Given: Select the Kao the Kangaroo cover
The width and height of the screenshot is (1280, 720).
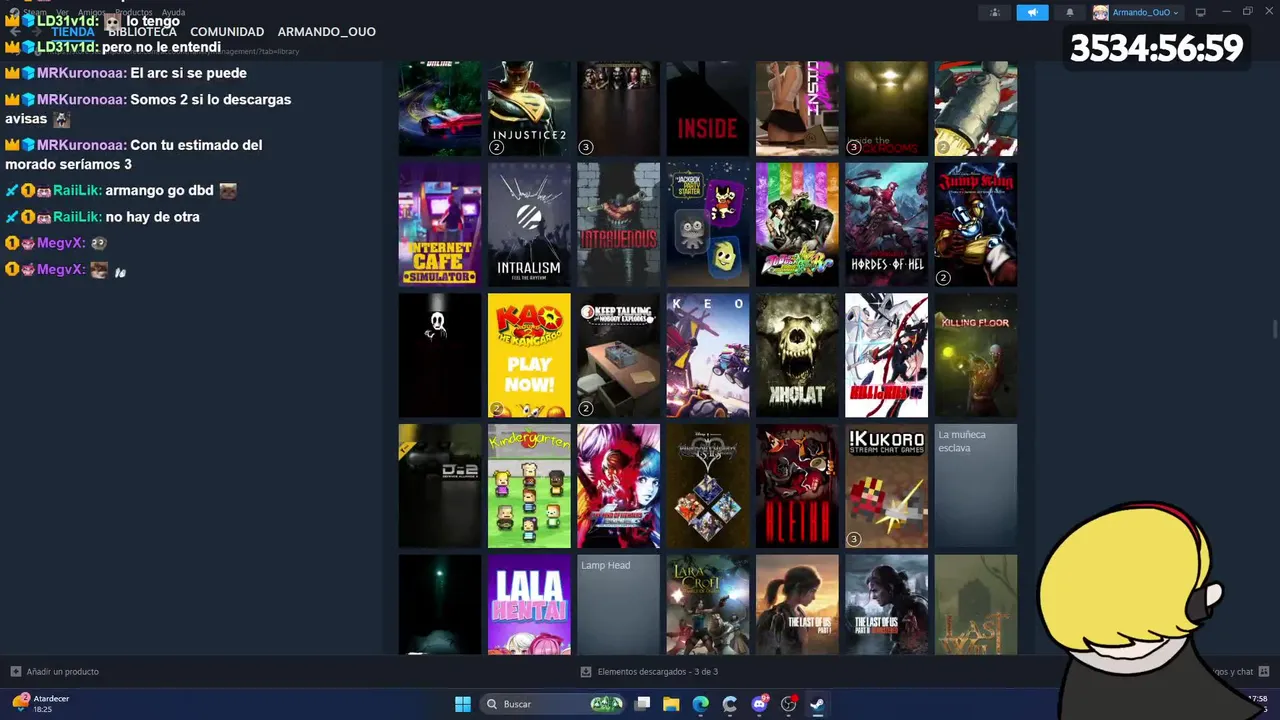Looking at the screenshot, I should (x=529, y=355).
